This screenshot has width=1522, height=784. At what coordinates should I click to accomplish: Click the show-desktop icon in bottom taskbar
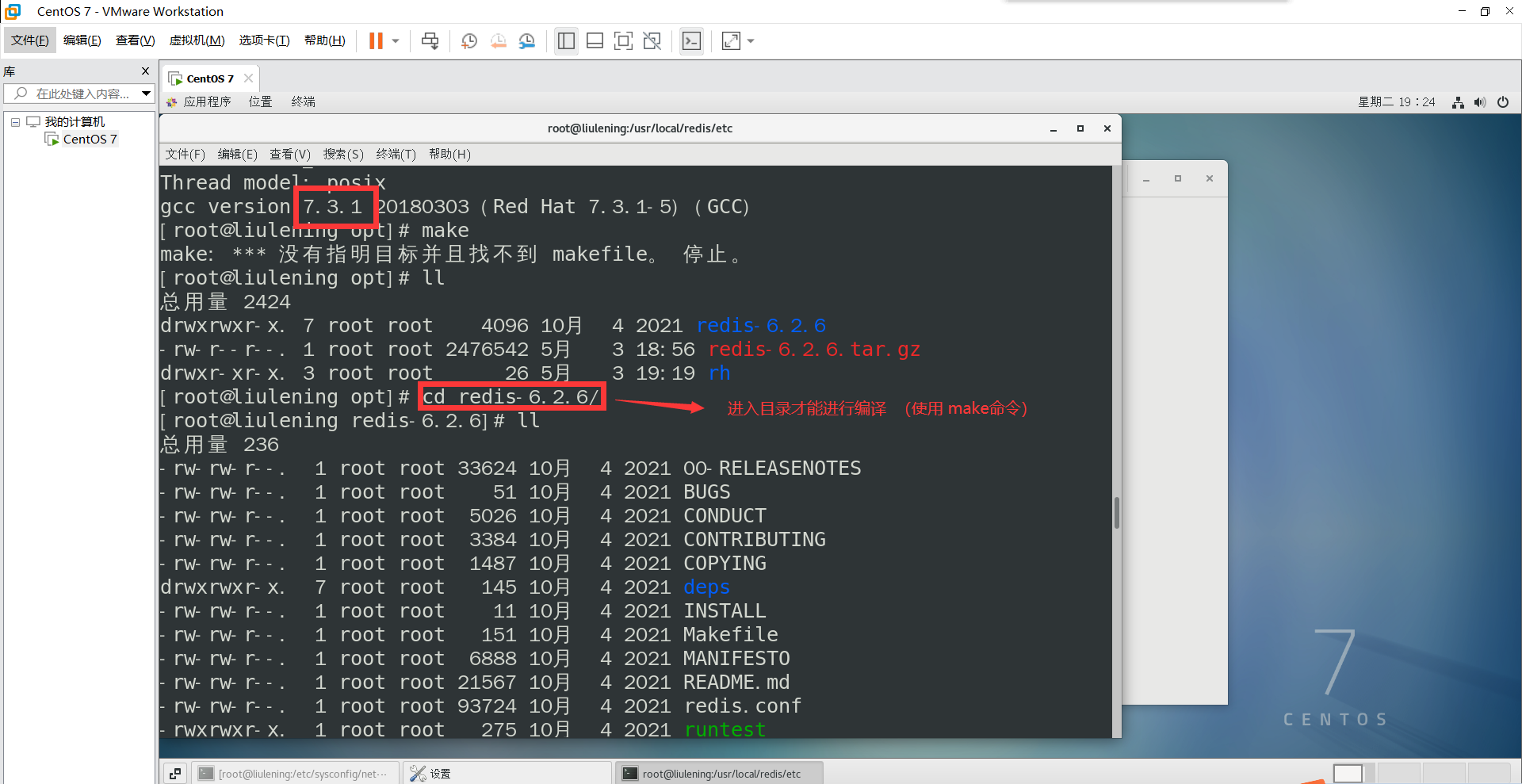[x=175, y=773]
